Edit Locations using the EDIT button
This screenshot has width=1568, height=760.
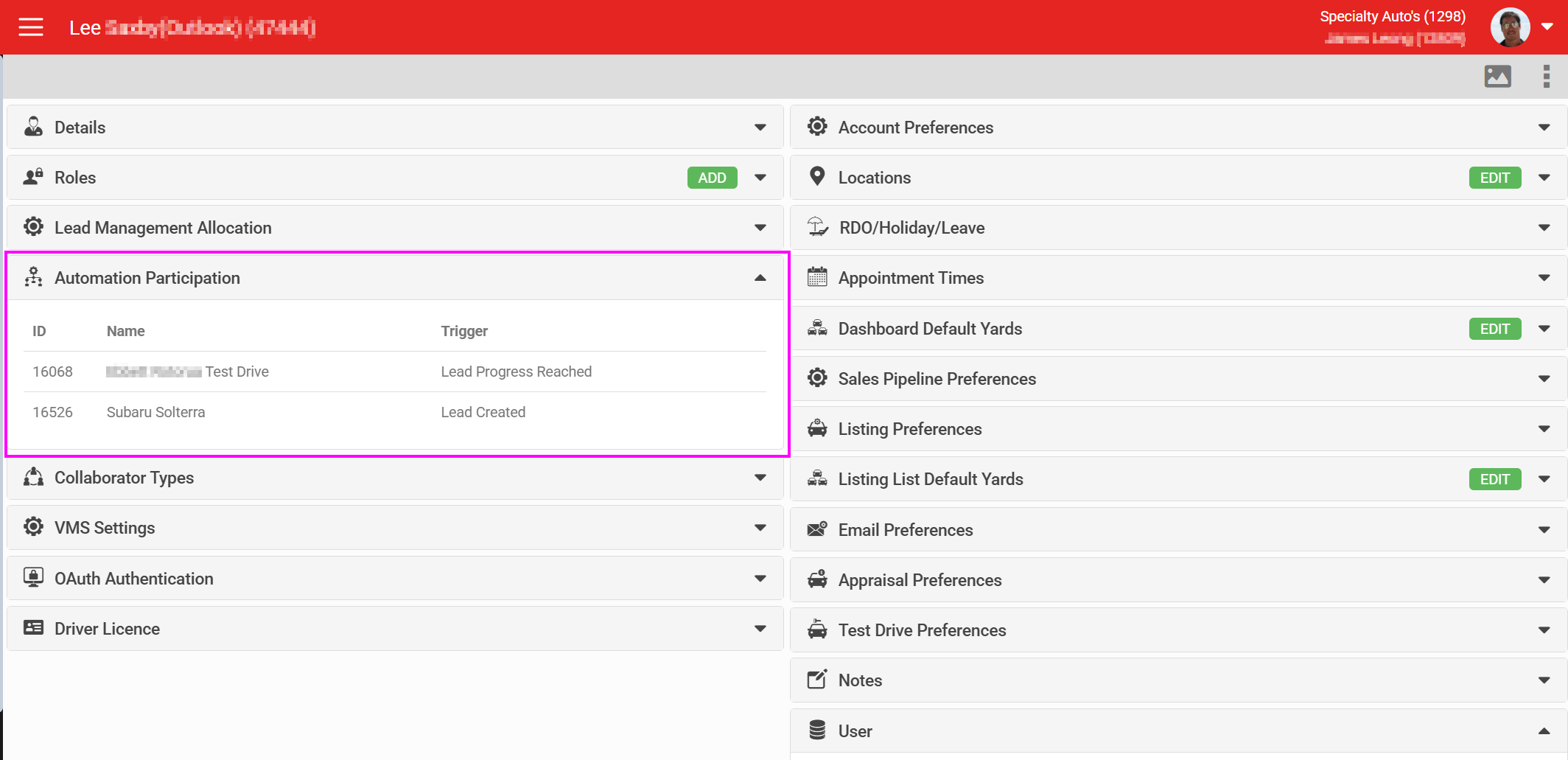click(x=1494, y=178)
